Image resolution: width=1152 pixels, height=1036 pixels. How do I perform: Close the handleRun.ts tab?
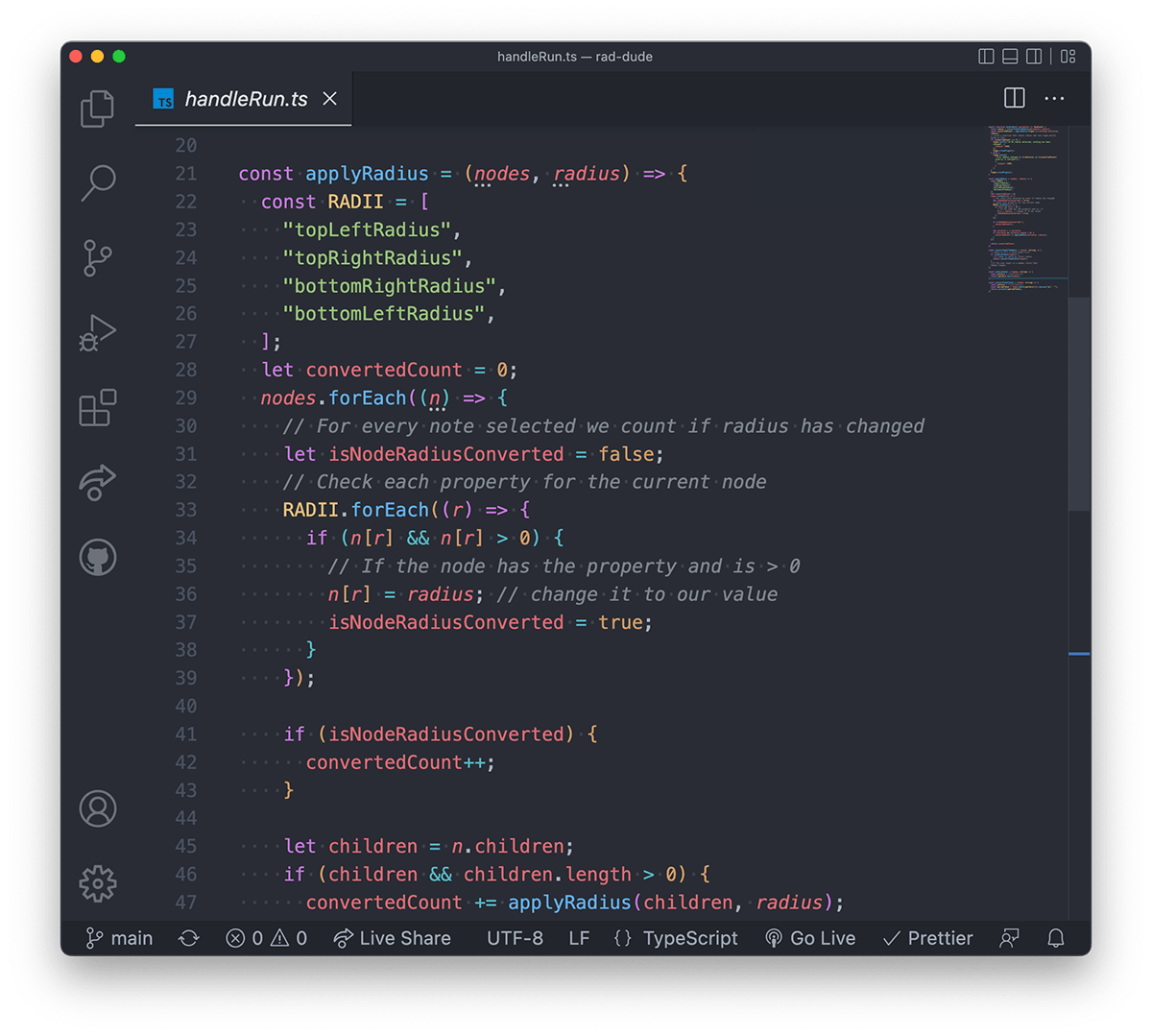pos(329,99)
